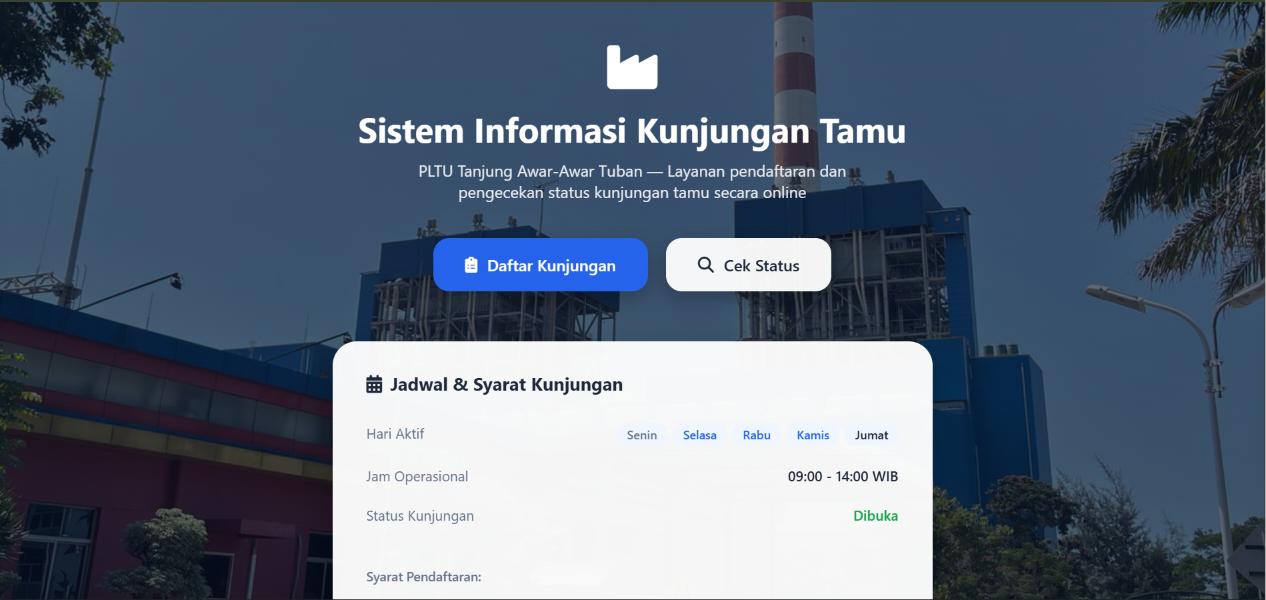Viewport: 1266px width, 600px height.
Task: Click the PLTU Tanjung Awar-Awar Tuban subtitle
Action: 632,182
